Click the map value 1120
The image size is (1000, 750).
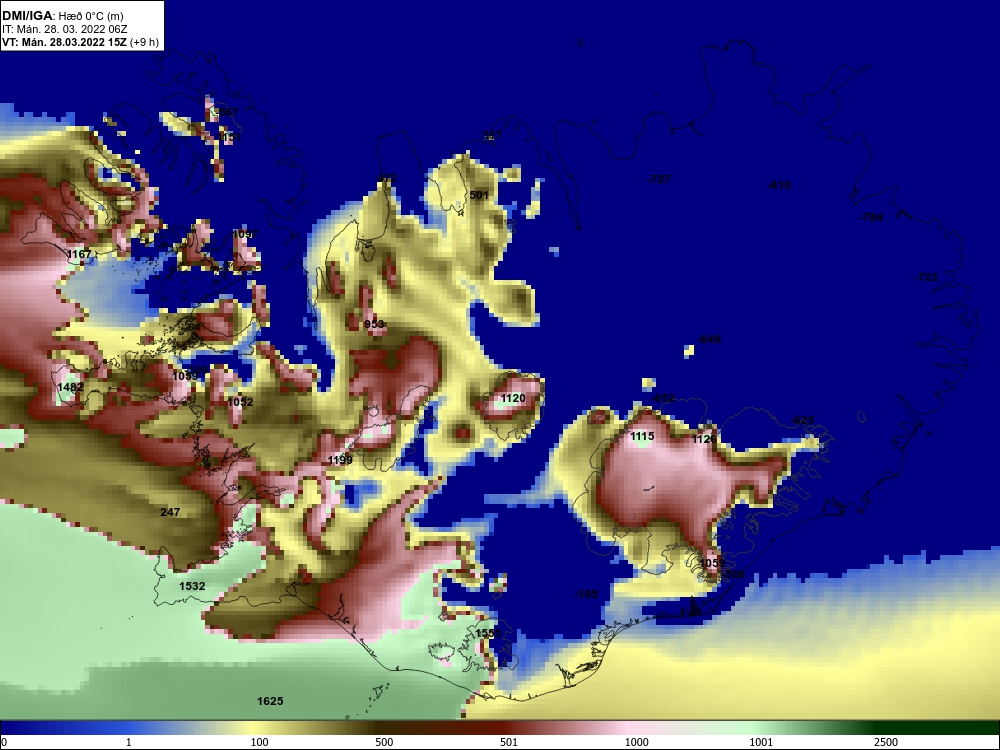(513, 399)
